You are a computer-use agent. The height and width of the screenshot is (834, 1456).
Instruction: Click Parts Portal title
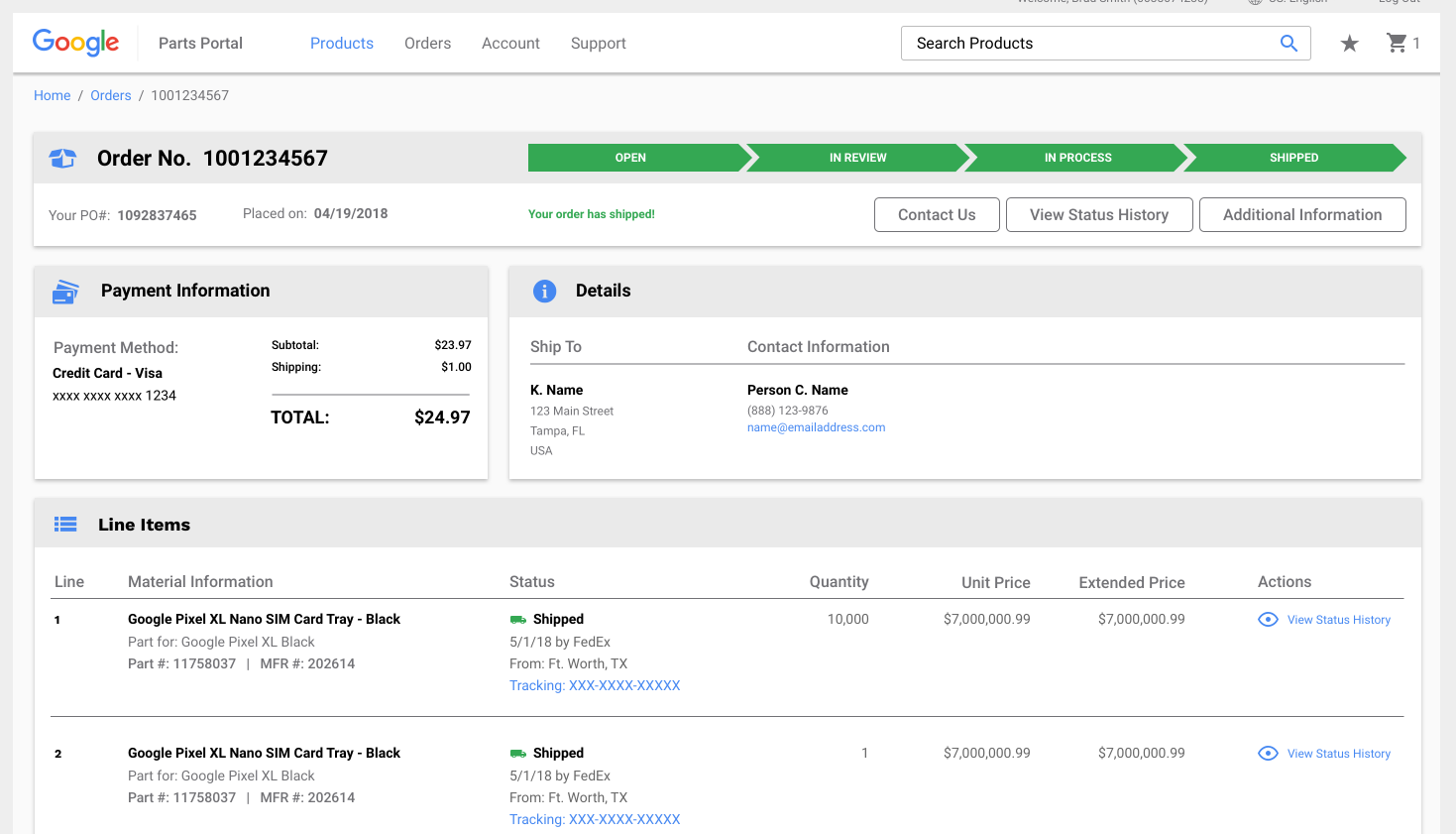[x=200, y=44]
